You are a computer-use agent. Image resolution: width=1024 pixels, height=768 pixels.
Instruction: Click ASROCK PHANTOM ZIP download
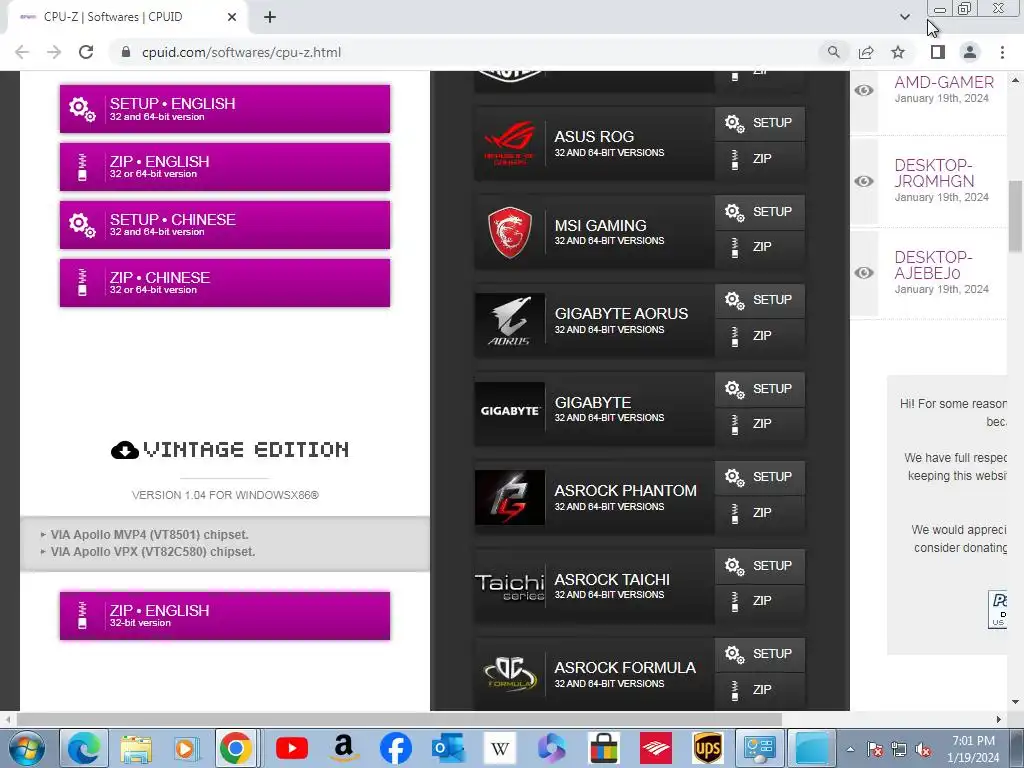[760, 513]
